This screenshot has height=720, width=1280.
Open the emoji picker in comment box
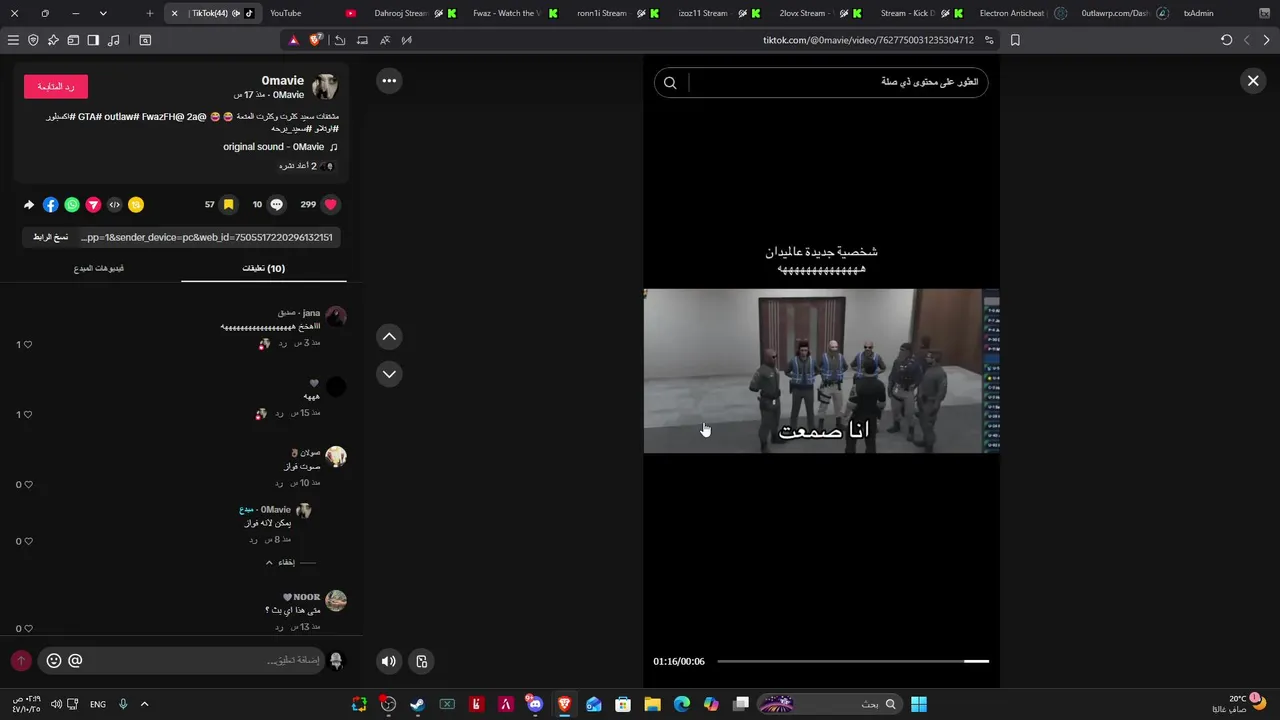(54, 660)
